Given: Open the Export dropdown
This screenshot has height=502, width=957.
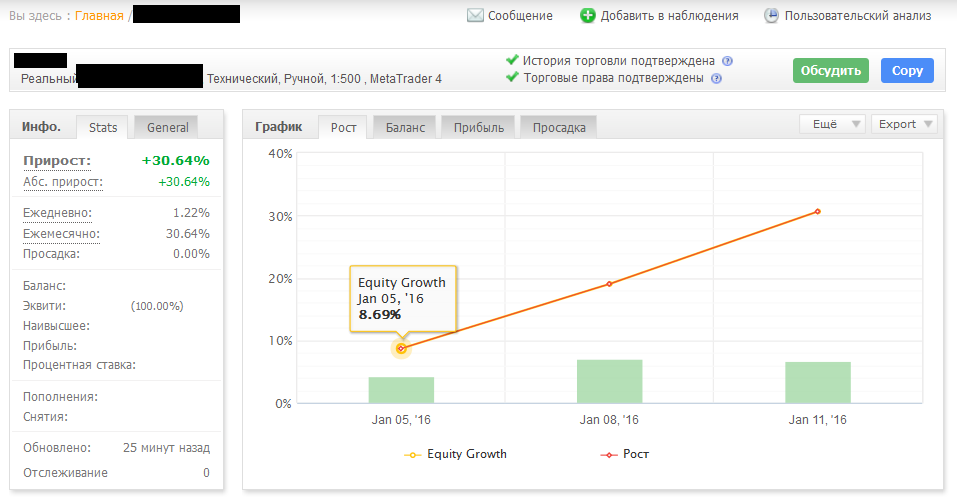Looking at the screenshot, I should 904,124.
